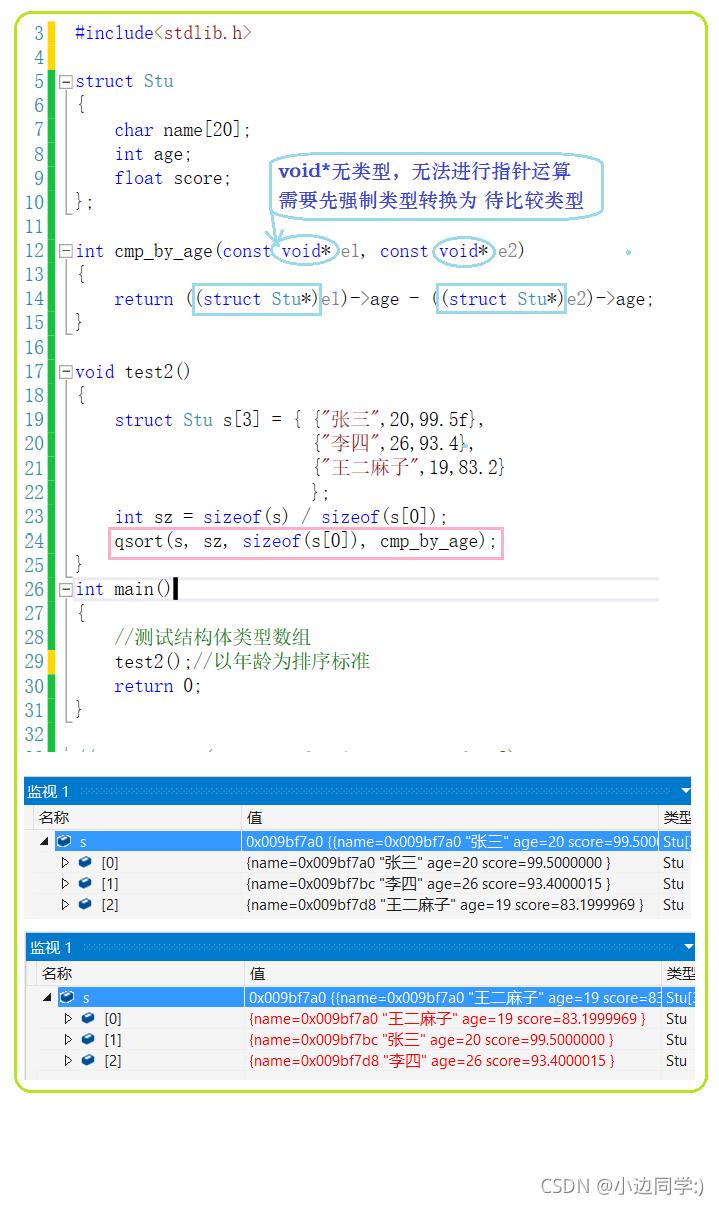Image resolution: width=719 pixels, height=1206 pixels.
Task: Collapse the cmp_by_age function fold
Action: pos(66,251)
